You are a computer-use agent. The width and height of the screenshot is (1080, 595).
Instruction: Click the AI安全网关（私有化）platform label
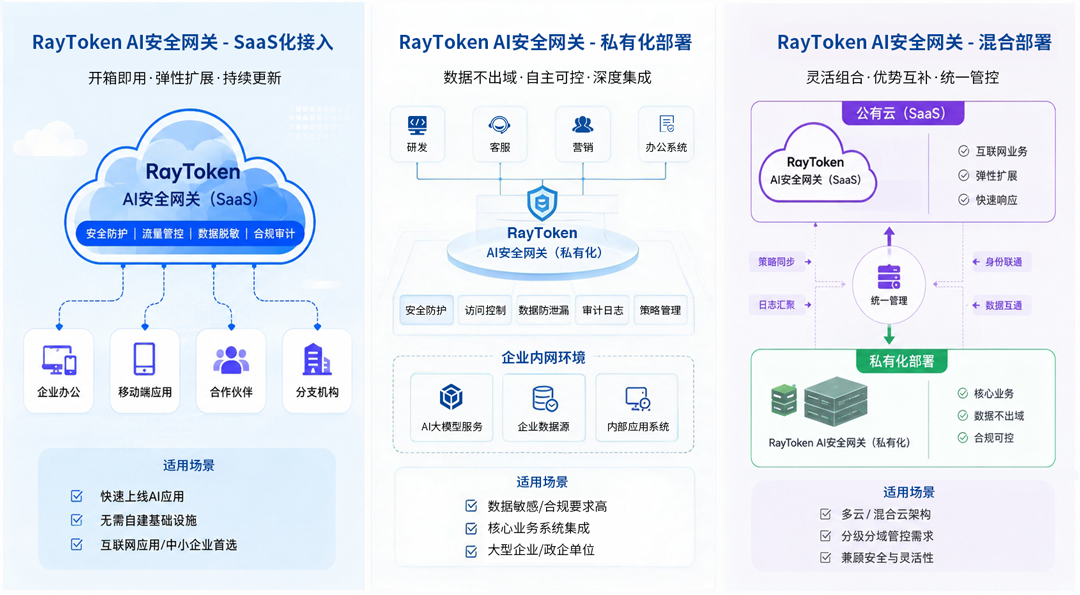[544, 253]
